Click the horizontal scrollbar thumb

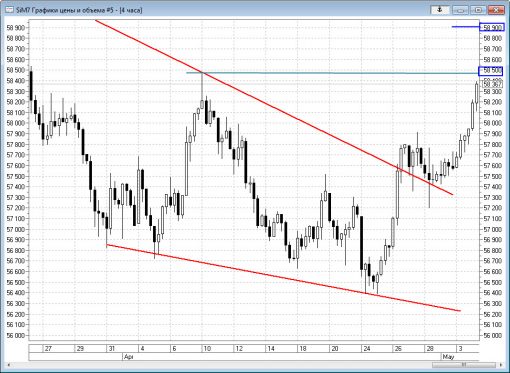(x=464, y=365)
